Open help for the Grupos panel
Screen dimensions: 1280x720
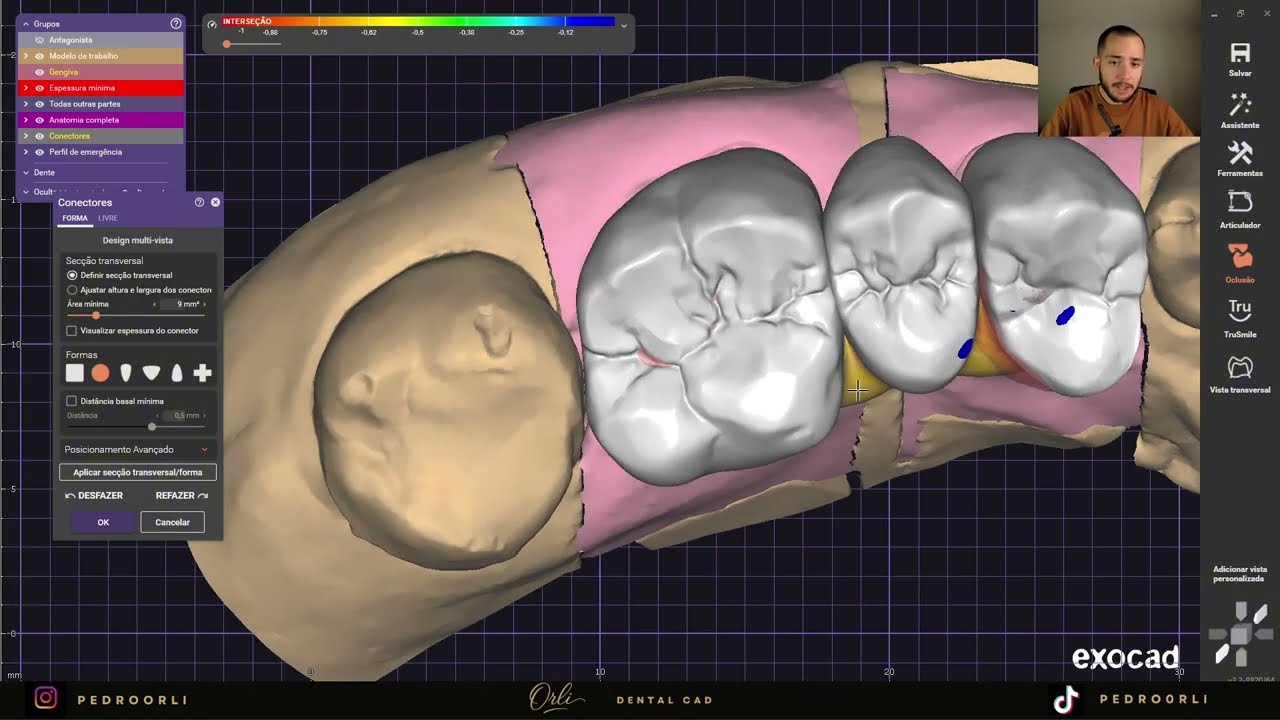[176, 23]
